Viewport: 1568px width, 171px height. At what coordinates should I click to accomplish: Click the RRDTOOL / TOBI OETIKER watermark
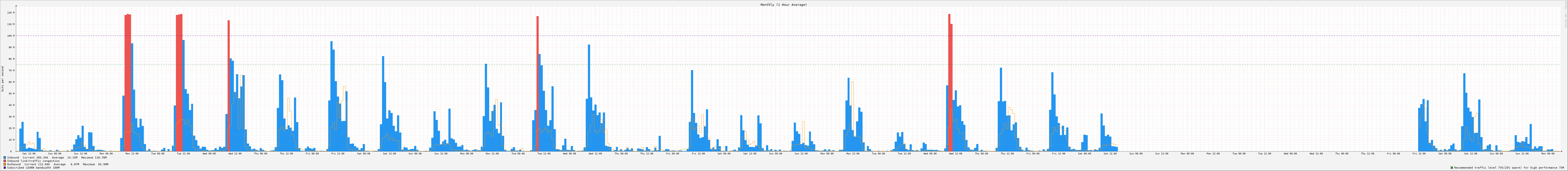tap(1566, 15)
